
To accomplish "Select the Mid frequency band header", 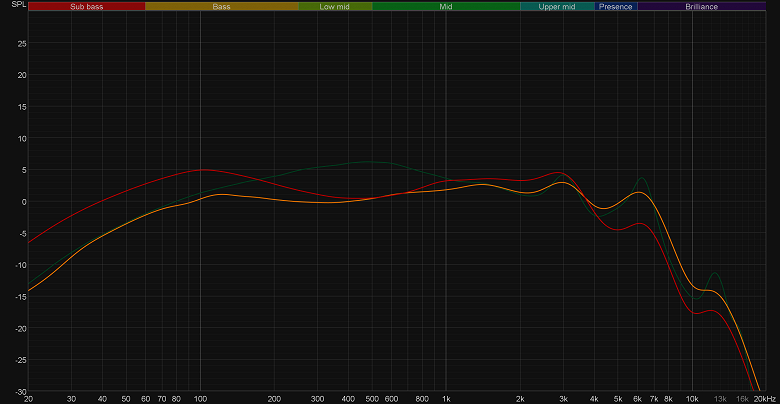I will pos(446,6).
